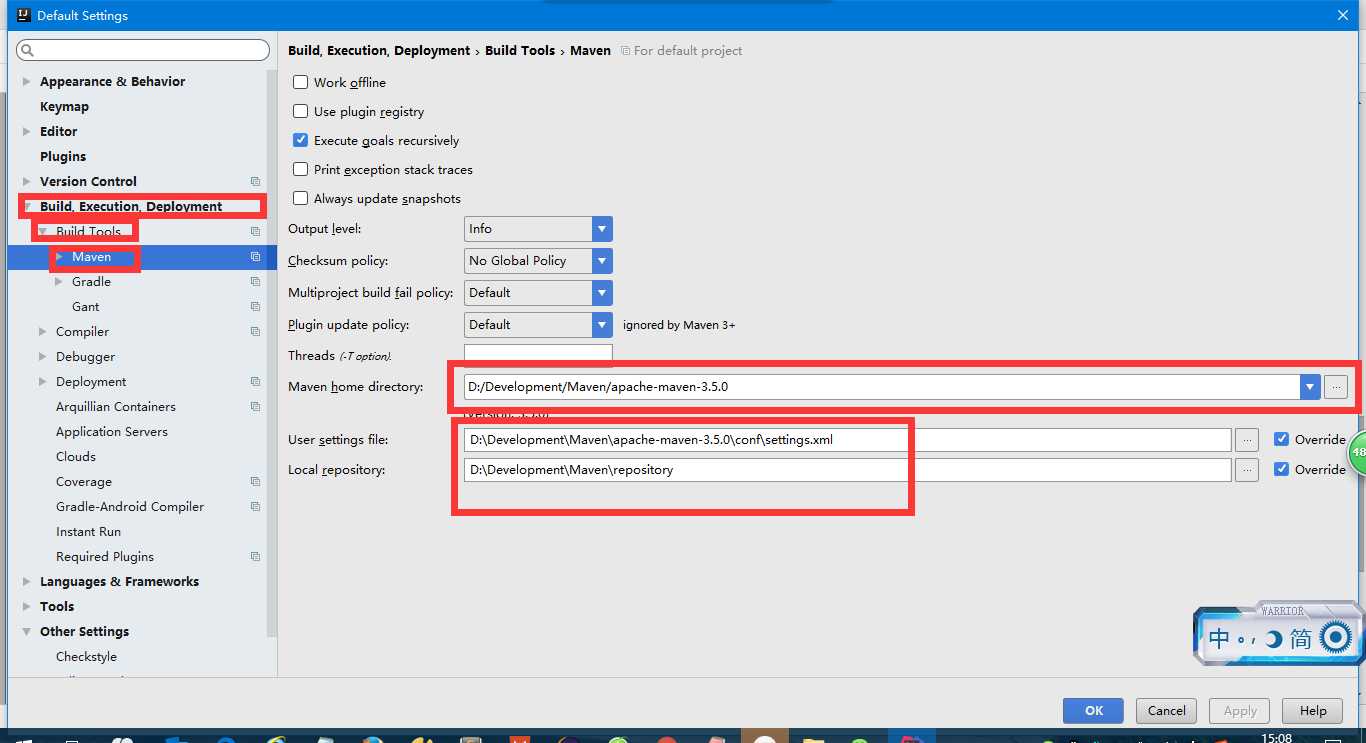Open IME settings gear icon
1366x743 pixels.
(1335, 637)
